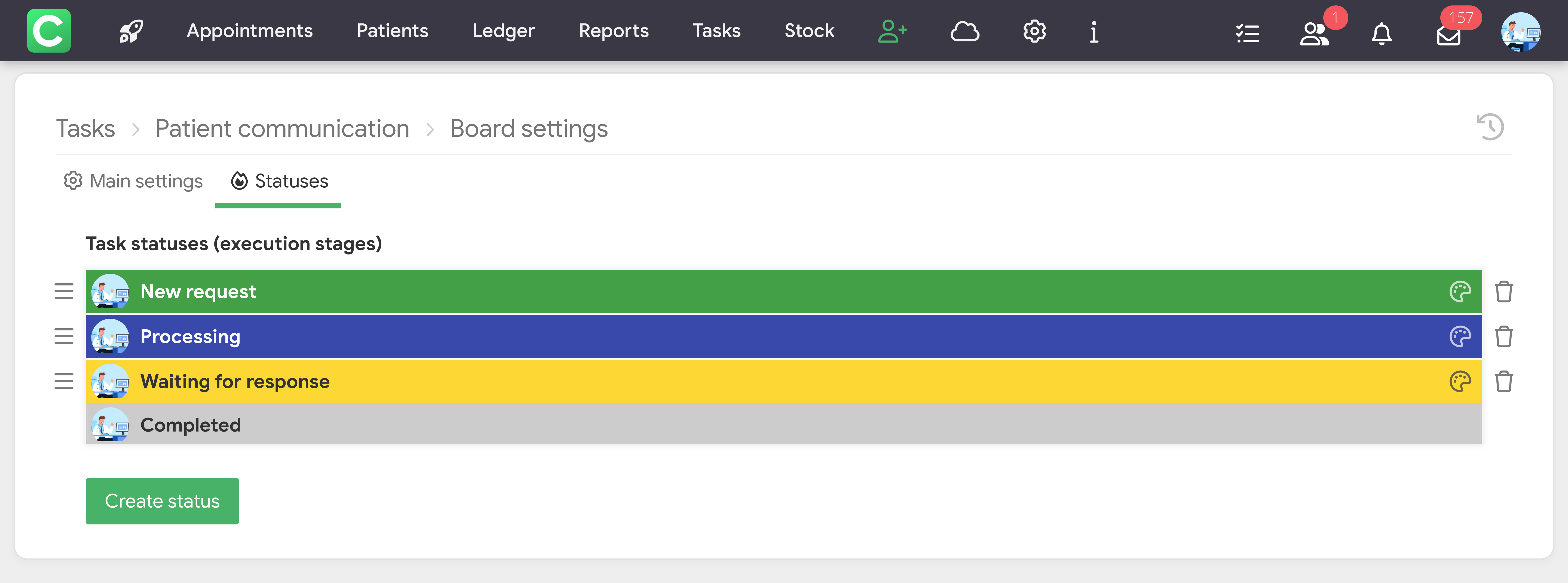Open color palette for Processing status
The height and width of the screenshot is (583, 1568).
pos(1460,336)
